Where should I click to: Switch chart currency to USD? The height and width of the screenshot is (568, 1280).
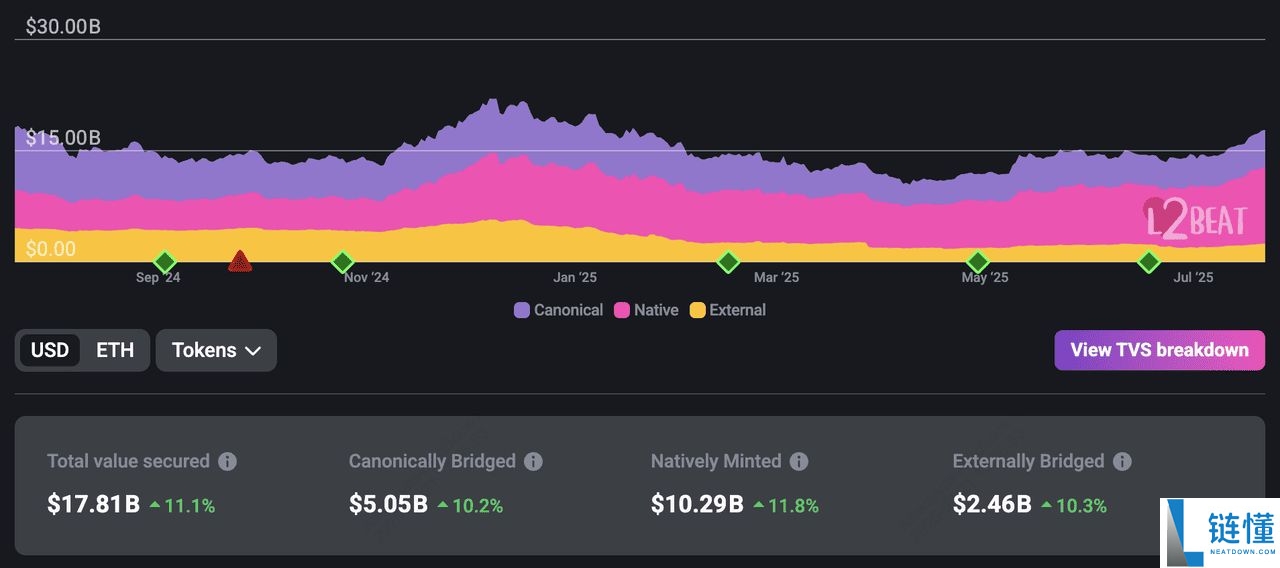50,350
